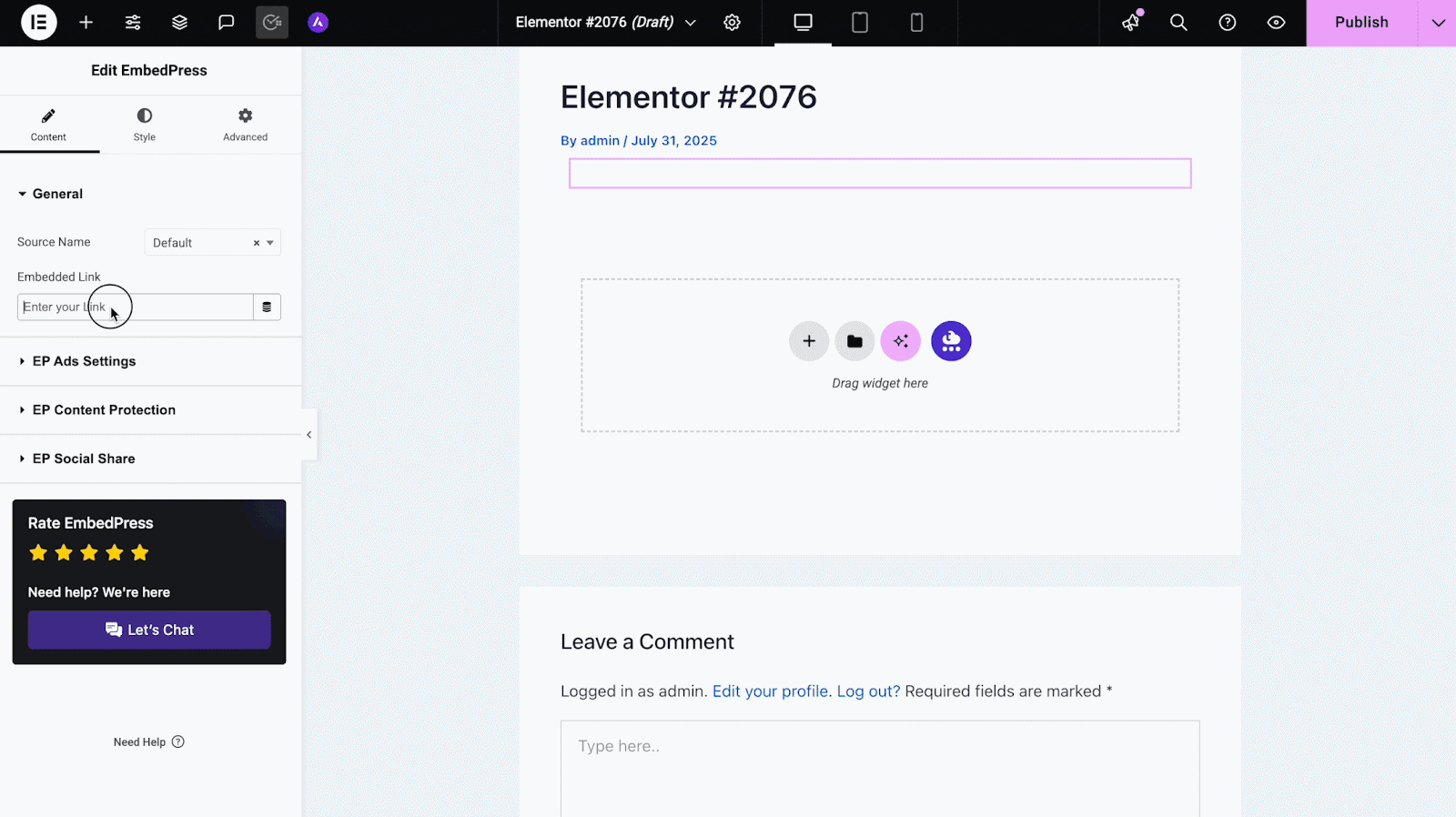
Task: Open the template library folder icon
Action: 854,341
